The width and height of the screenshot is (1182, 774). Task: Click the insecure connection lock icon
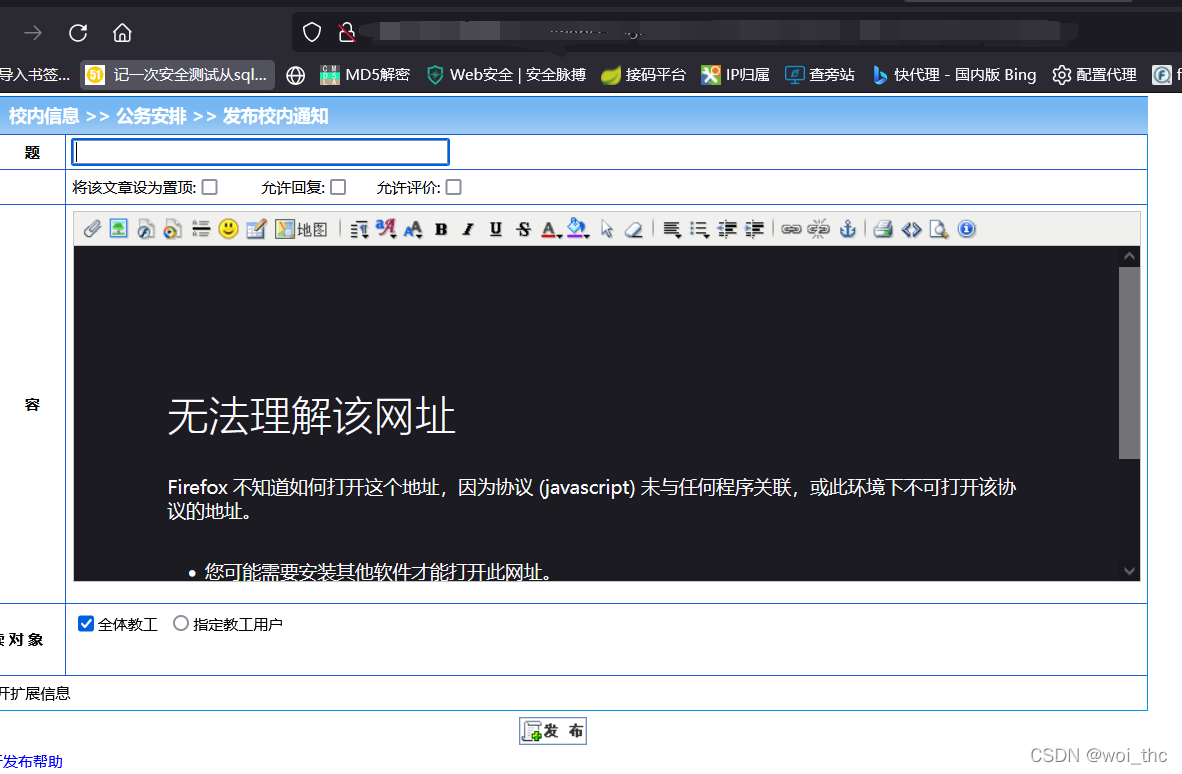pyautogui.click(x=347, y=32)
